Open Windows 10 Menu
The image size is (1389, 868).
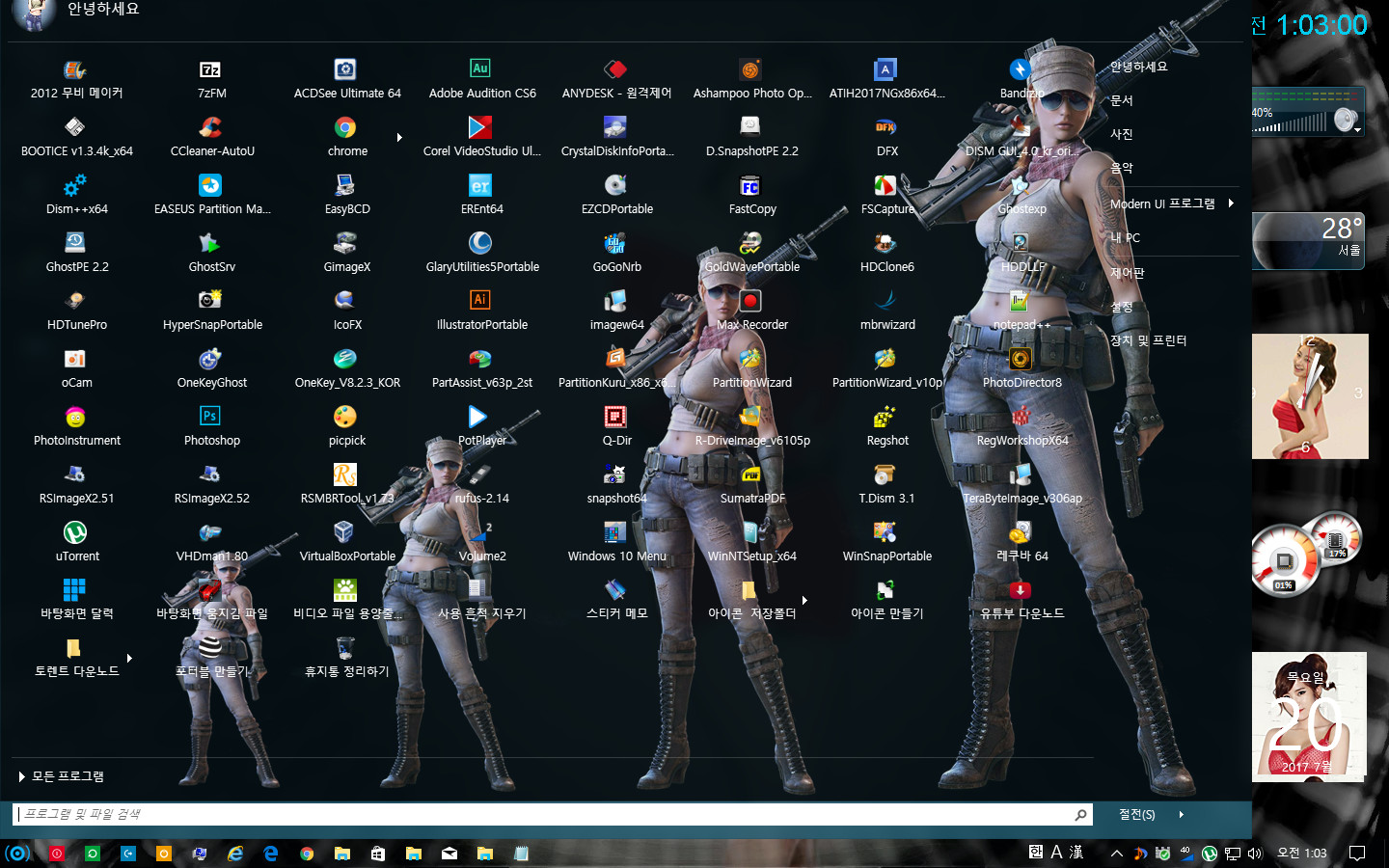tap(616, 542)
